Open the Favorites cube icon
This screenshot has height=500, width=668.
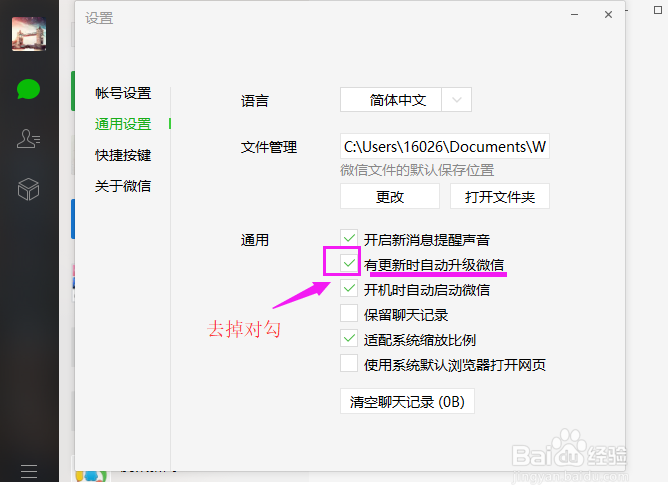(x=29, y=189)
